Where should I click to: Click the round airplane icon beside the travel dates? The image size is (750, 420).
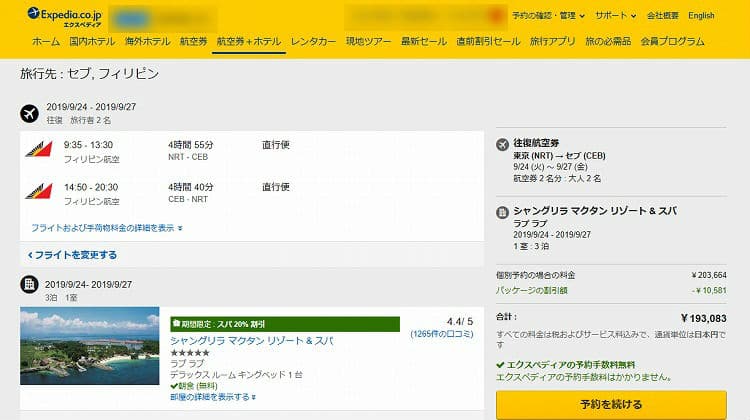pos(30,114)
